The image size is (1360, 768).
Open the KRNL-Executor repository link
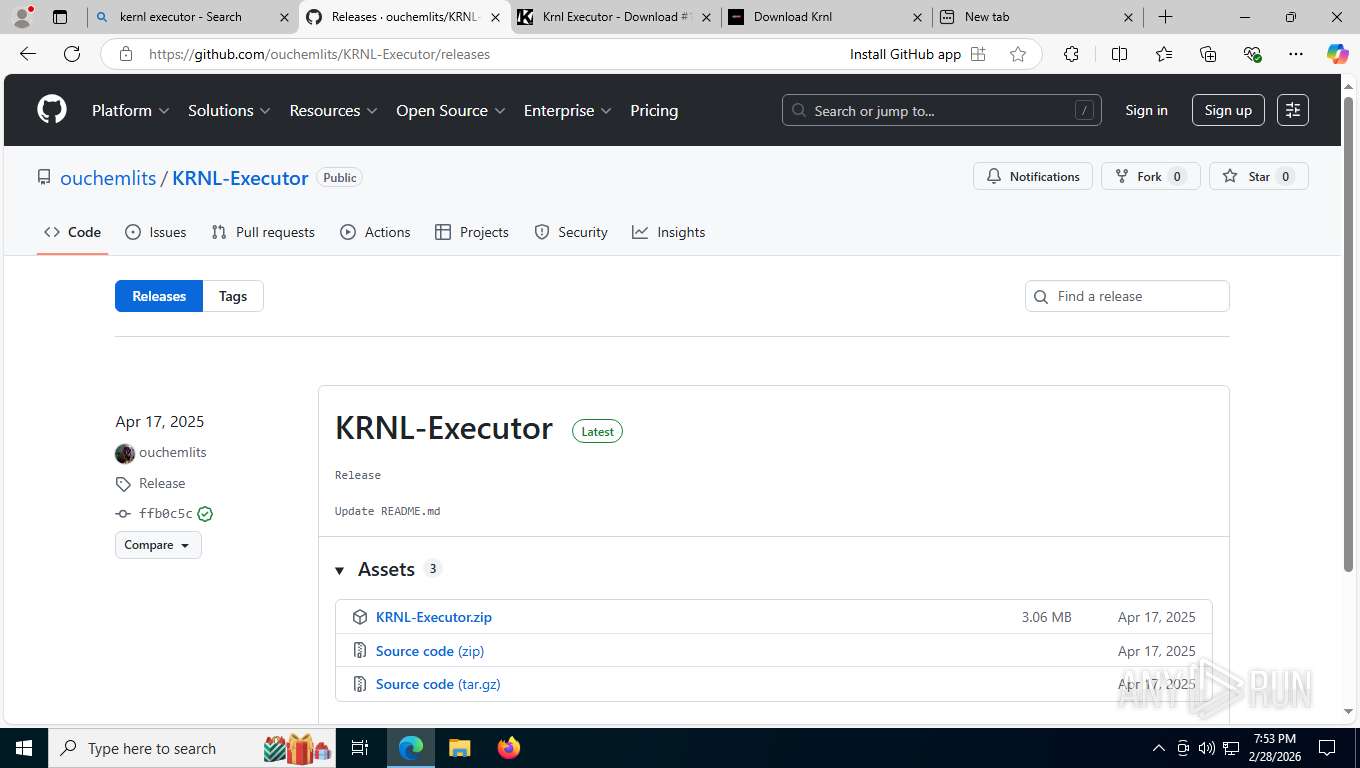[x=240, y=178]
